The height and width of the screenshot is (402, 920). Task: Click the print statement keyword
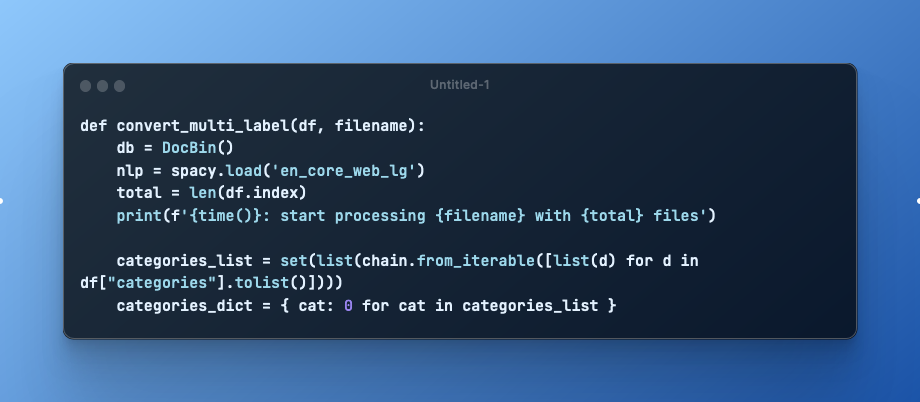137,215
